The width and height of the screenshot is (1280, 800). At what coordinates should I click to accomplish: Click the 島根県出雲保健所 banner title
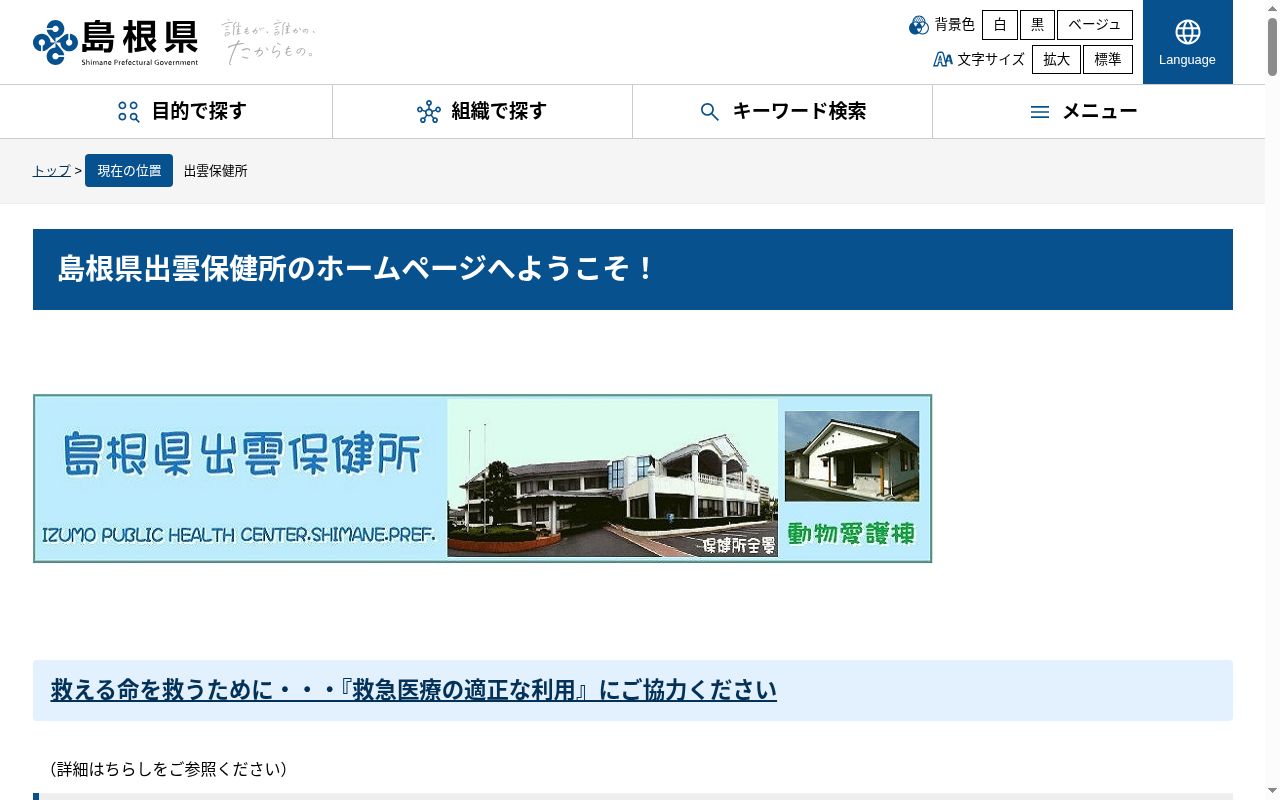pos(242,453)
